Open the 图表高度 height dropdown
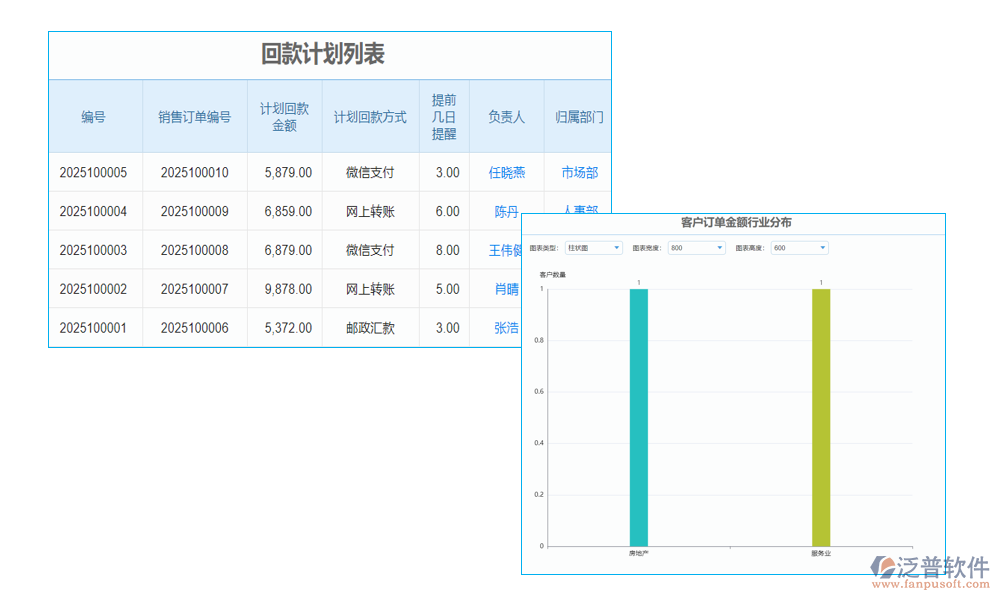Screen dimensions: 1000x600 [x=797, y=247]
